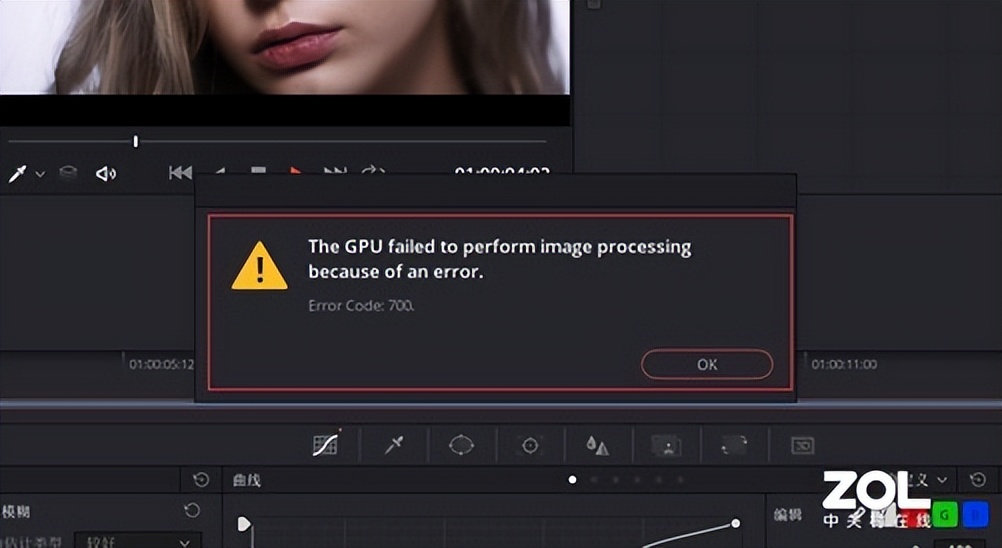Open the Qualifier palette eyedropper icon

394,445
